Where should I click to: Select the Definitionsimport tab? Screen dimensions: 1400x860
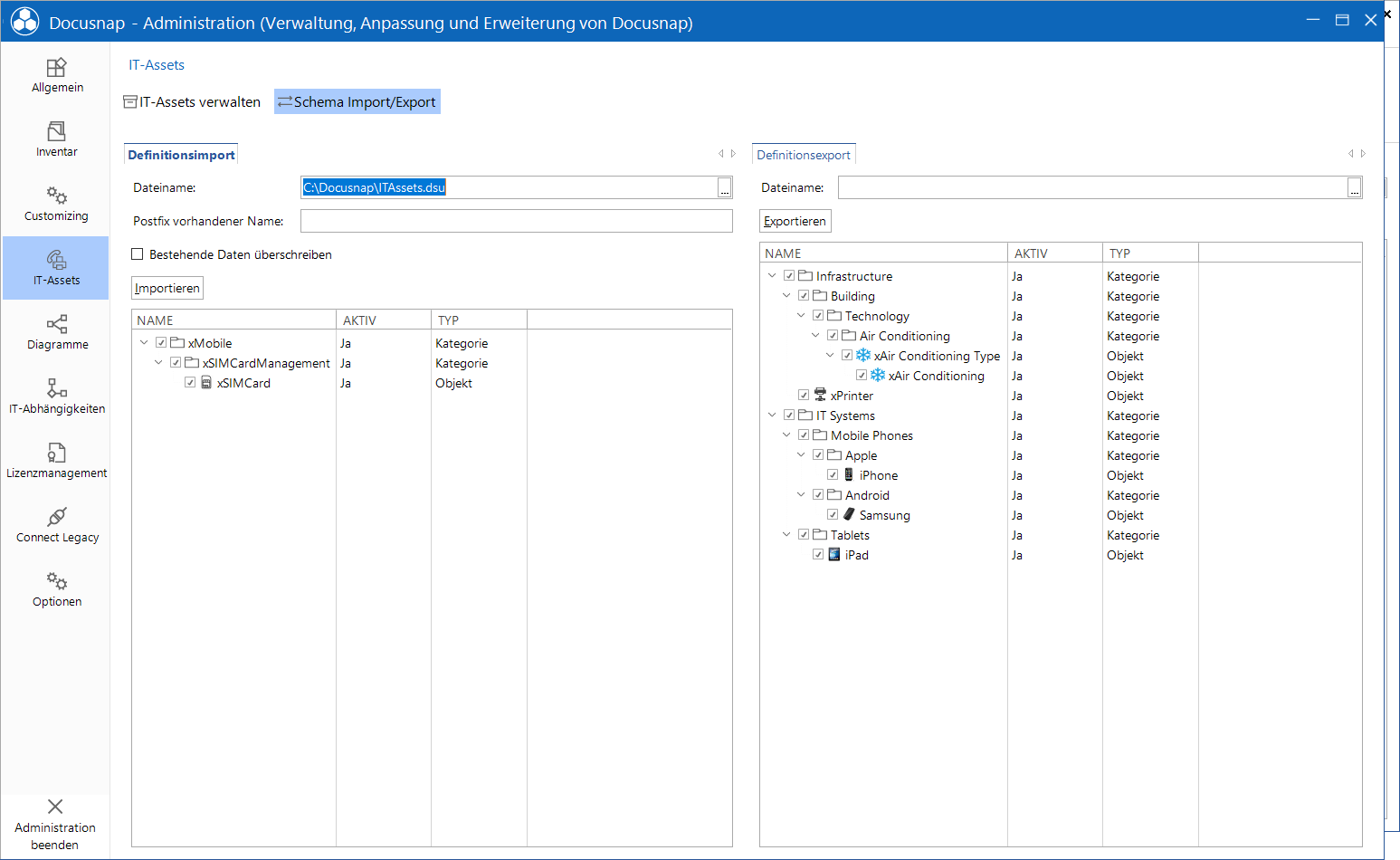pos(181,155)
